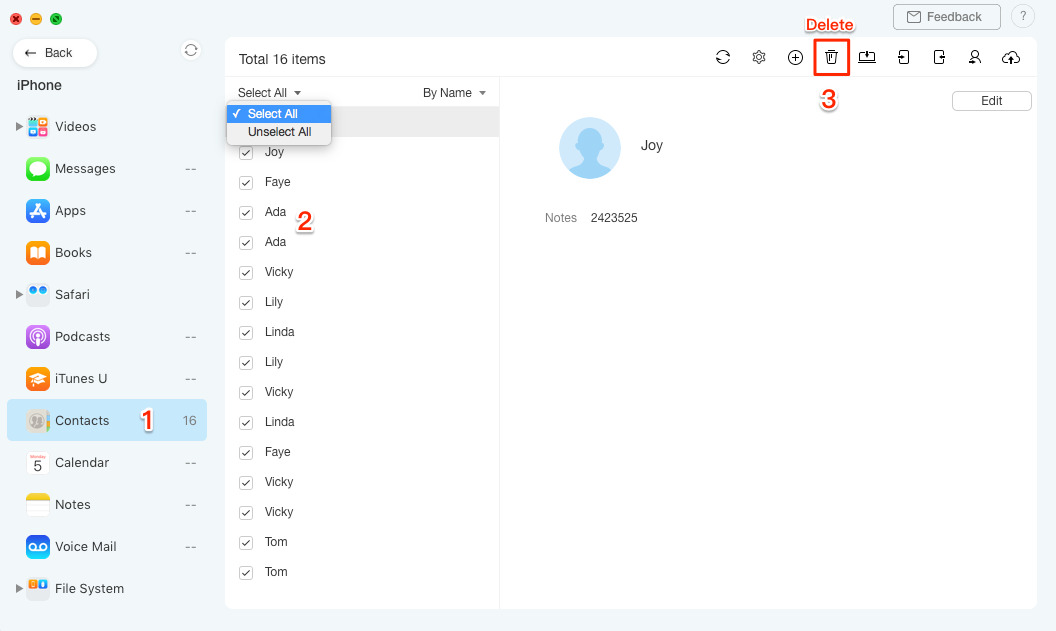
Task: Select the second Linda contact name
Action: (x=279, y=422)
